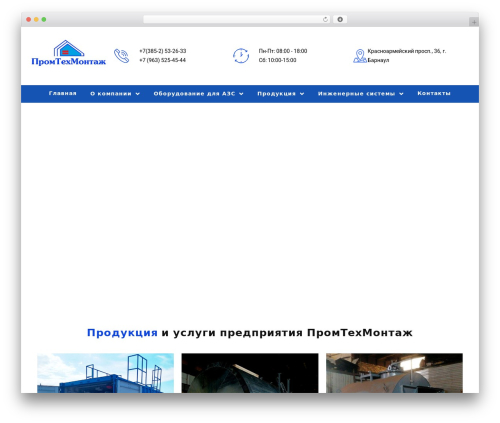Click the blue Продукция heading word
The width and height of the screenshot is (500, 423).
click(x=122, y=333)
